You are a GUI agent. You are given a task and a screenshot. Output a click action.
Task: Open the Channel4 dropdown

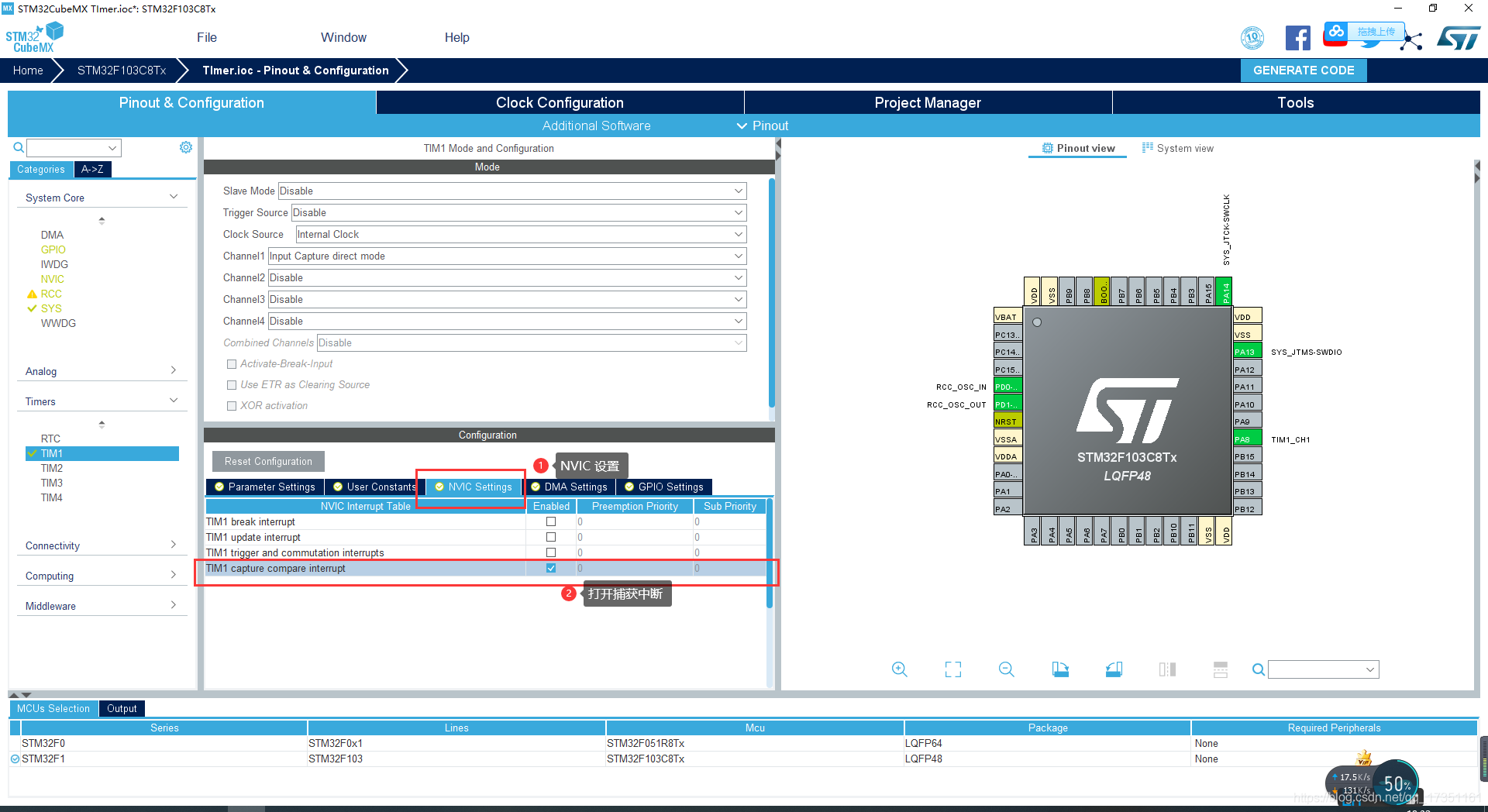tap(508, 321)
